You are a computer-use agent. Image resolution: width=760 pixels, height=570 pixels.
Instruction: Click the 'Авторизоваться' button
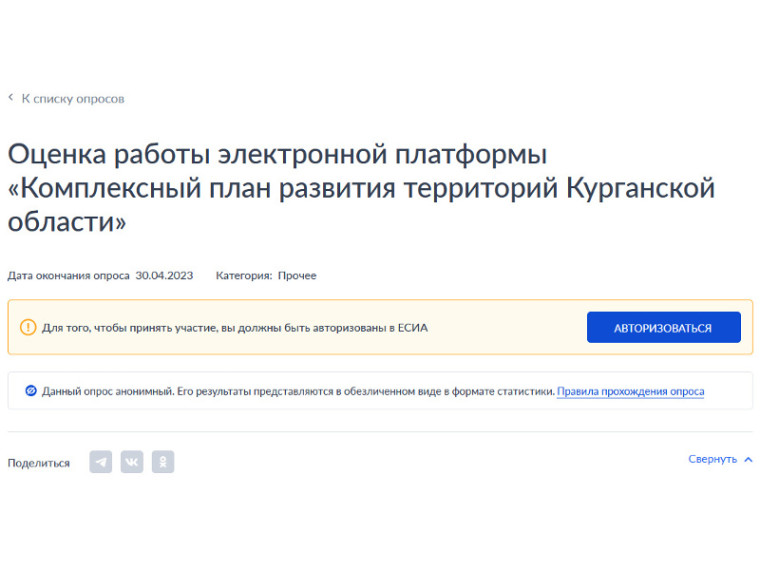point(664,328)
